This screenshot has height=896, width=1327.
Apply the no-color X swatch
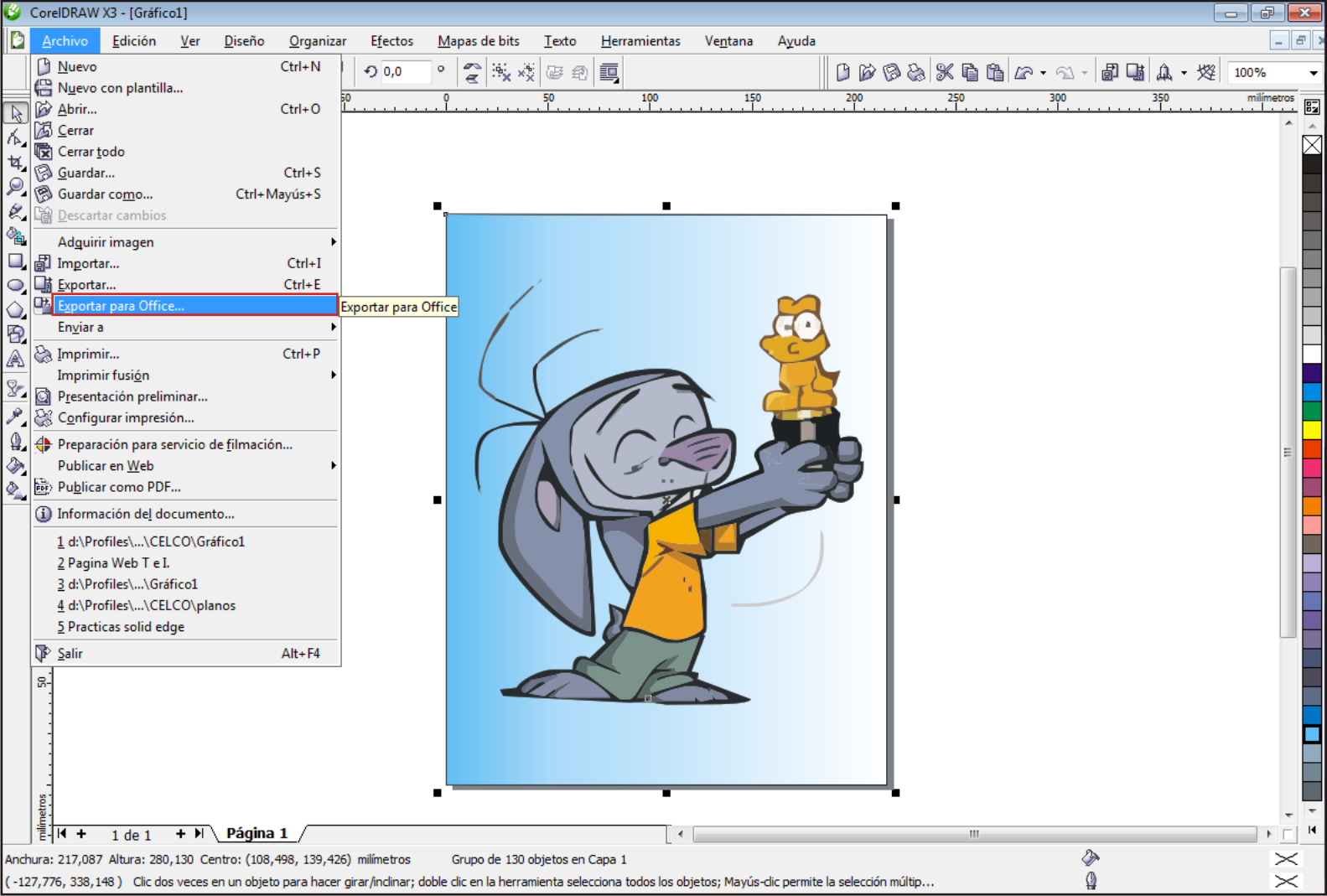pos(1312,145)
